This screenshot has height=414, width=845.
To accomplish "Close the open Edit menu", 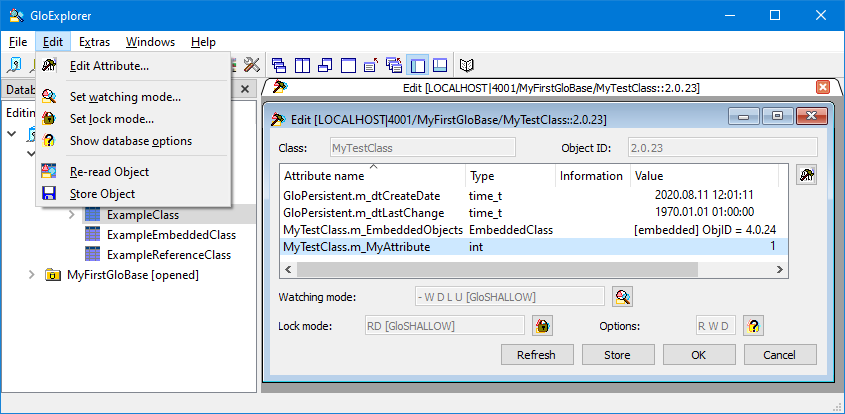I will tap(53, 42).
